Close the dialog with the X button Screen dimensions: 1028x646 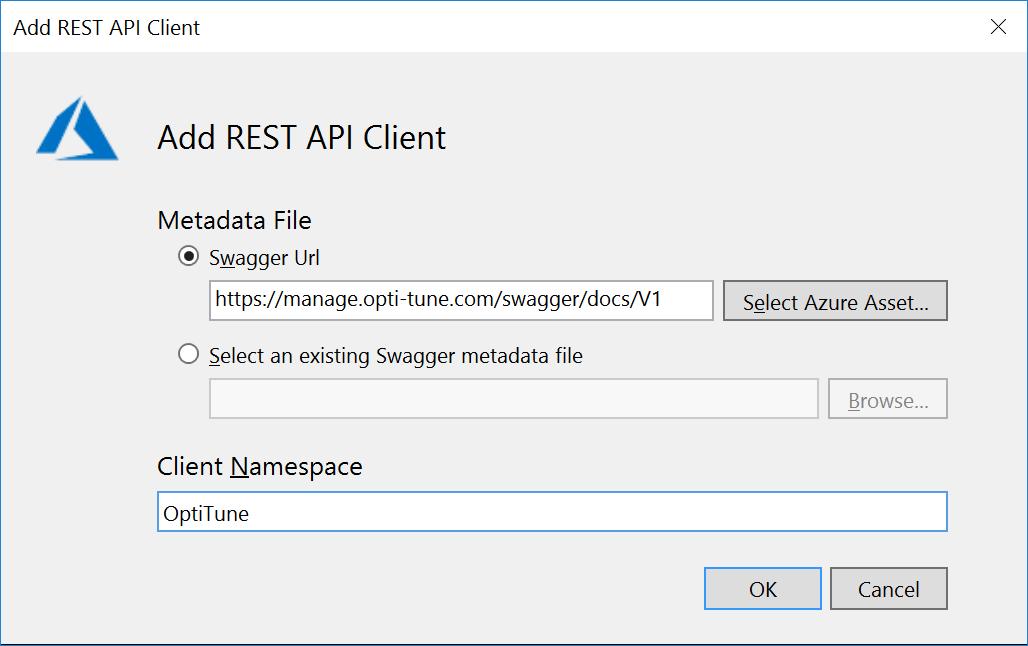tap(998, 27)
